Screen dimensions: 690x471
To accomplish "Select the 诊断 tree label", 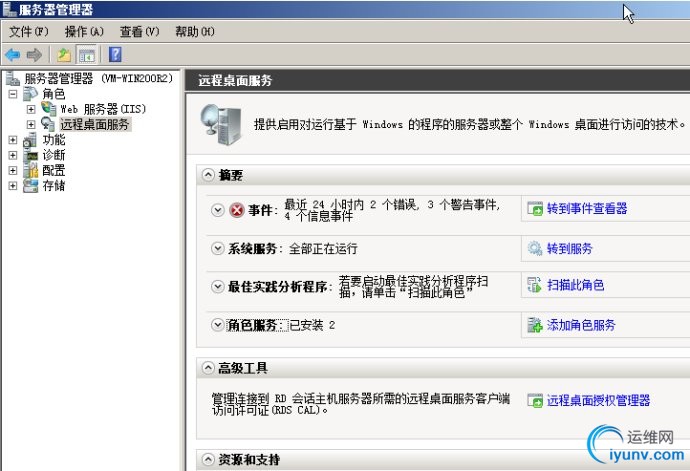I will (x=54, y=155).
